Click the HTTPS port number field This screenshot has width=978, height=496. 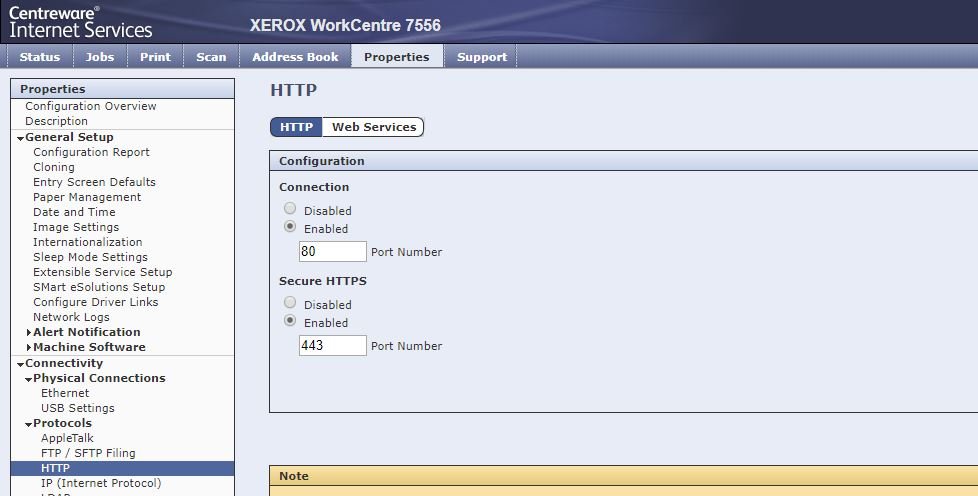pyautogui.click(x=333, y=345)
